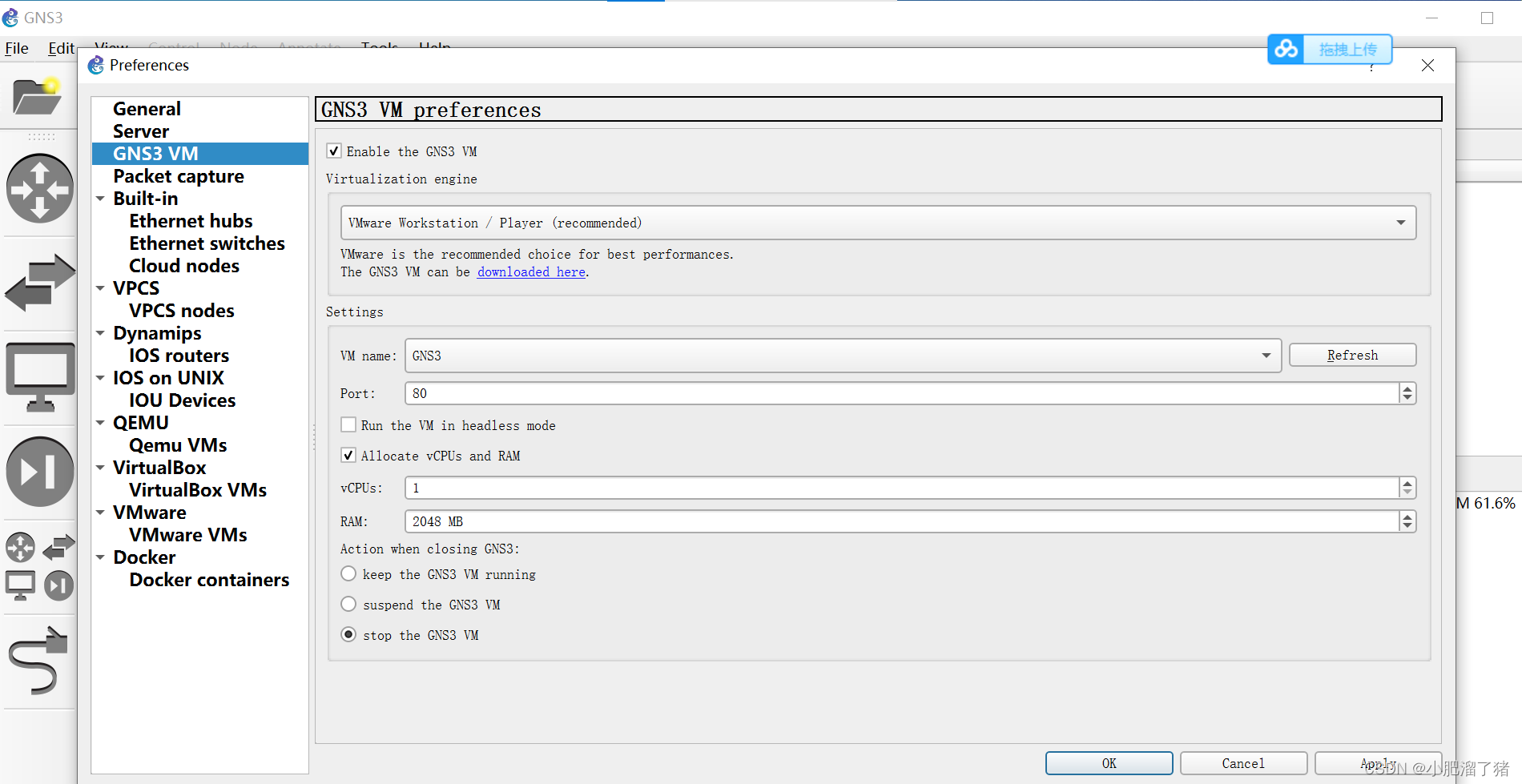Select stop the GNS3 VM option

coord(348,634)
